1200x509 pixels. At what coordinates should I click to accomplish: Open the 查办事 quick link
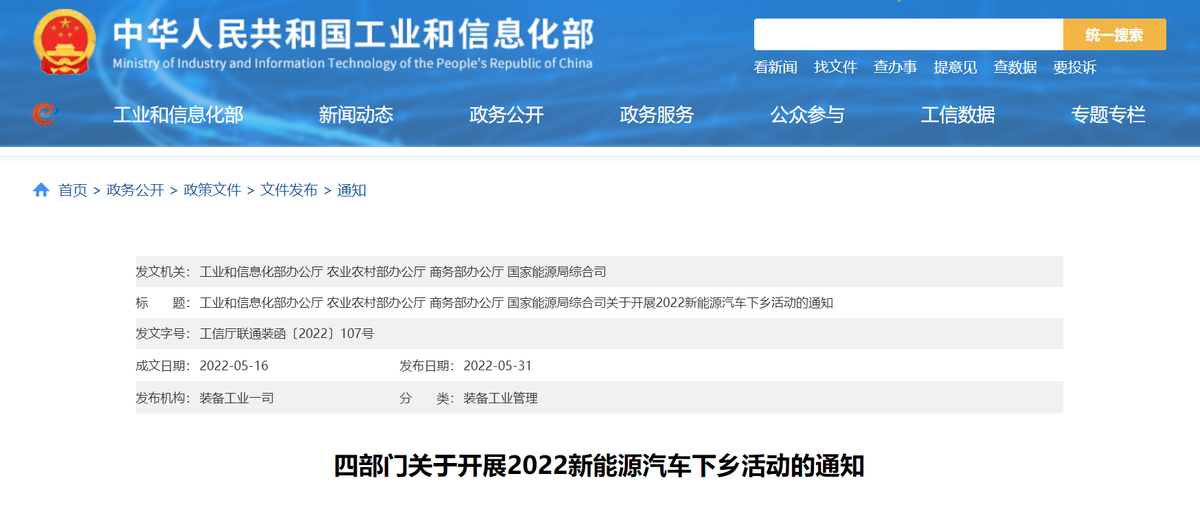click(895, 67)
